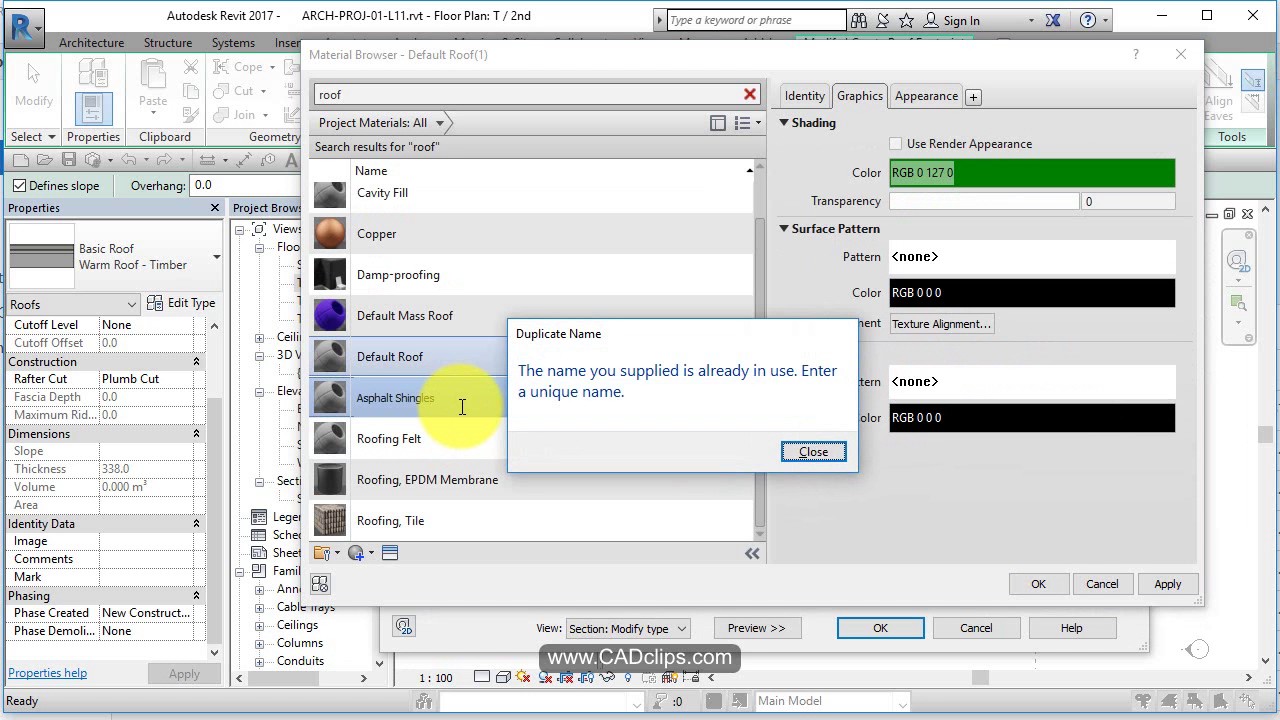Viewport: 1280px width, 720px height.
Task: Open the asset browser icon
Action: [390, 553]
